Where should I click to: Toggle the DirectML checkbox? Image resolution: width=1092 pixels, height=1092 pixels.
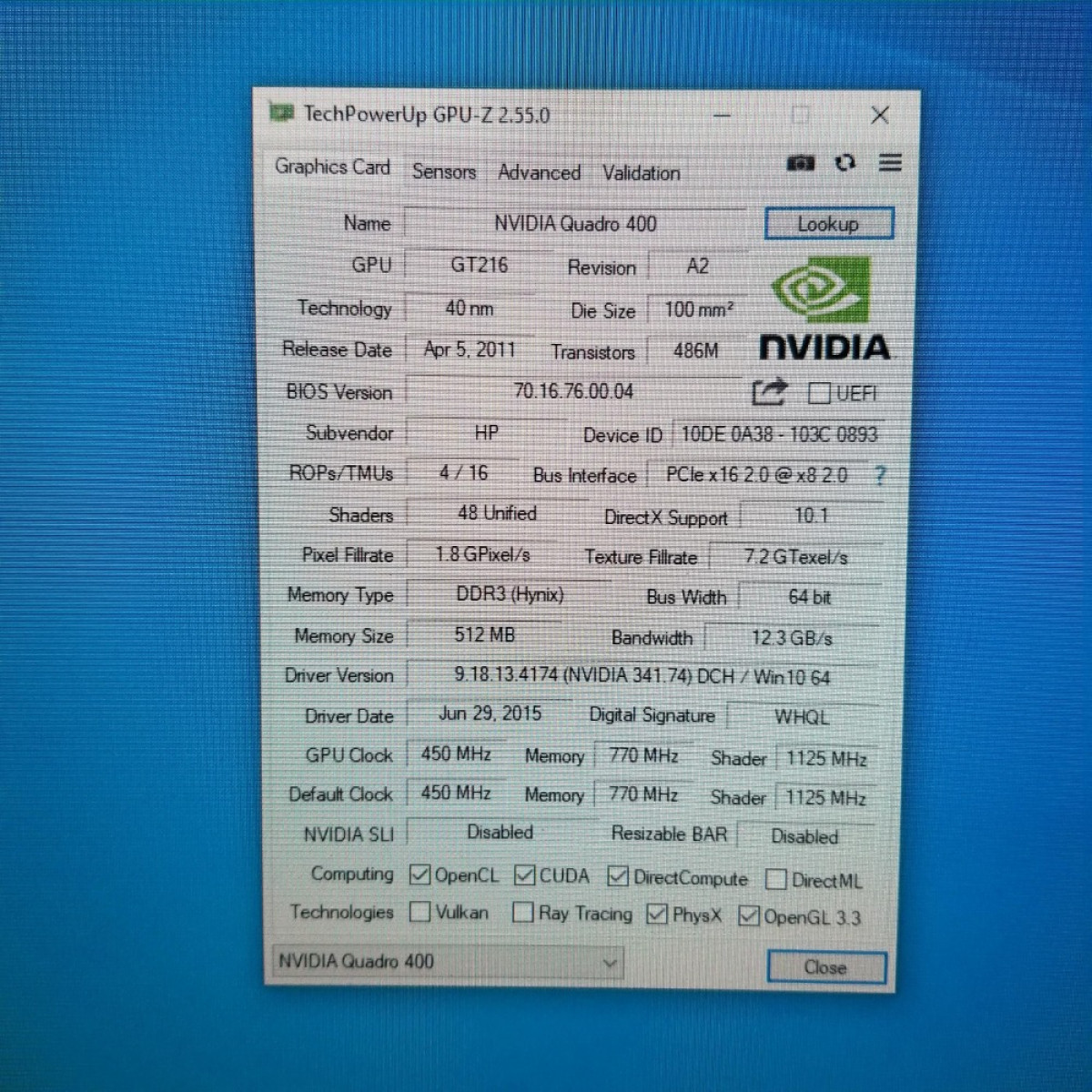(776, 879)
